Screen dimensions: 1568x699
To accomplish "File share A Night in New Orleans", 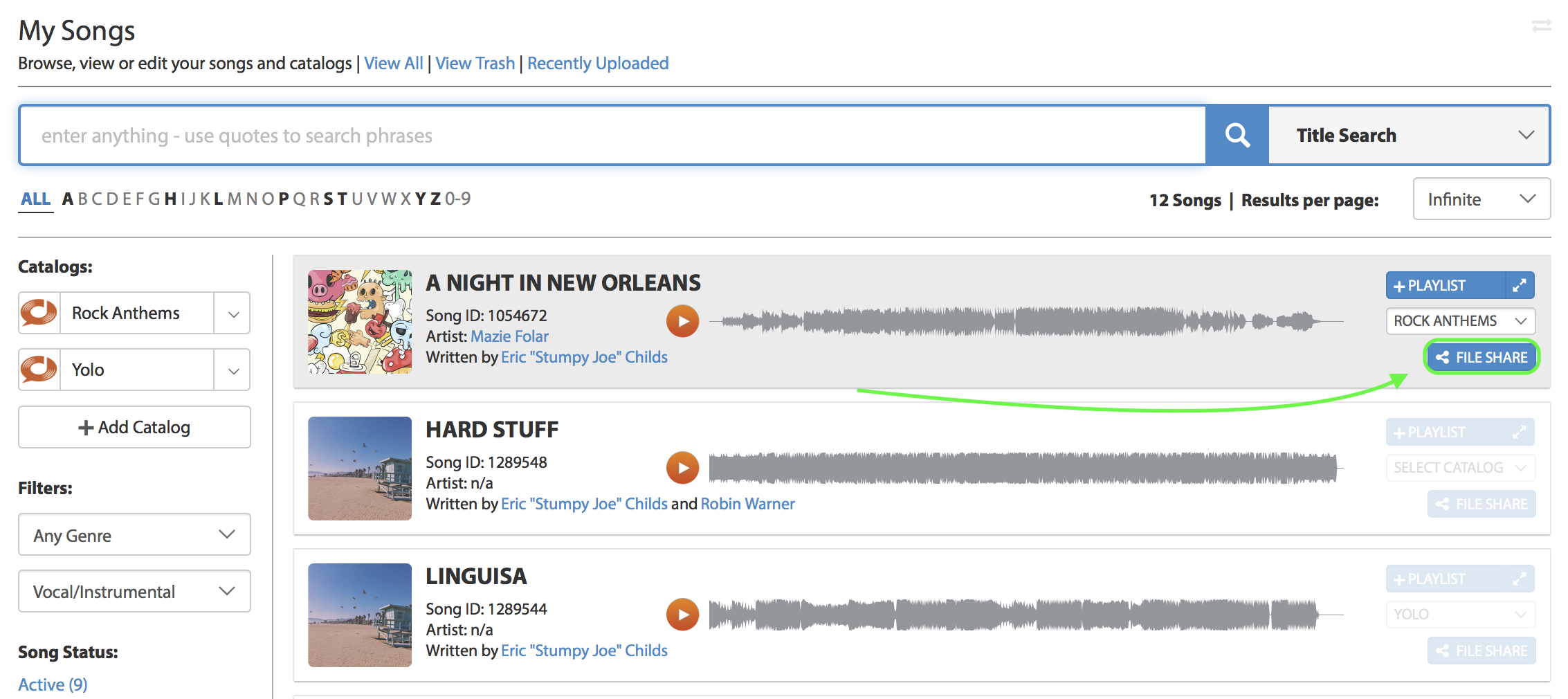I will [x=1482, y=357].
